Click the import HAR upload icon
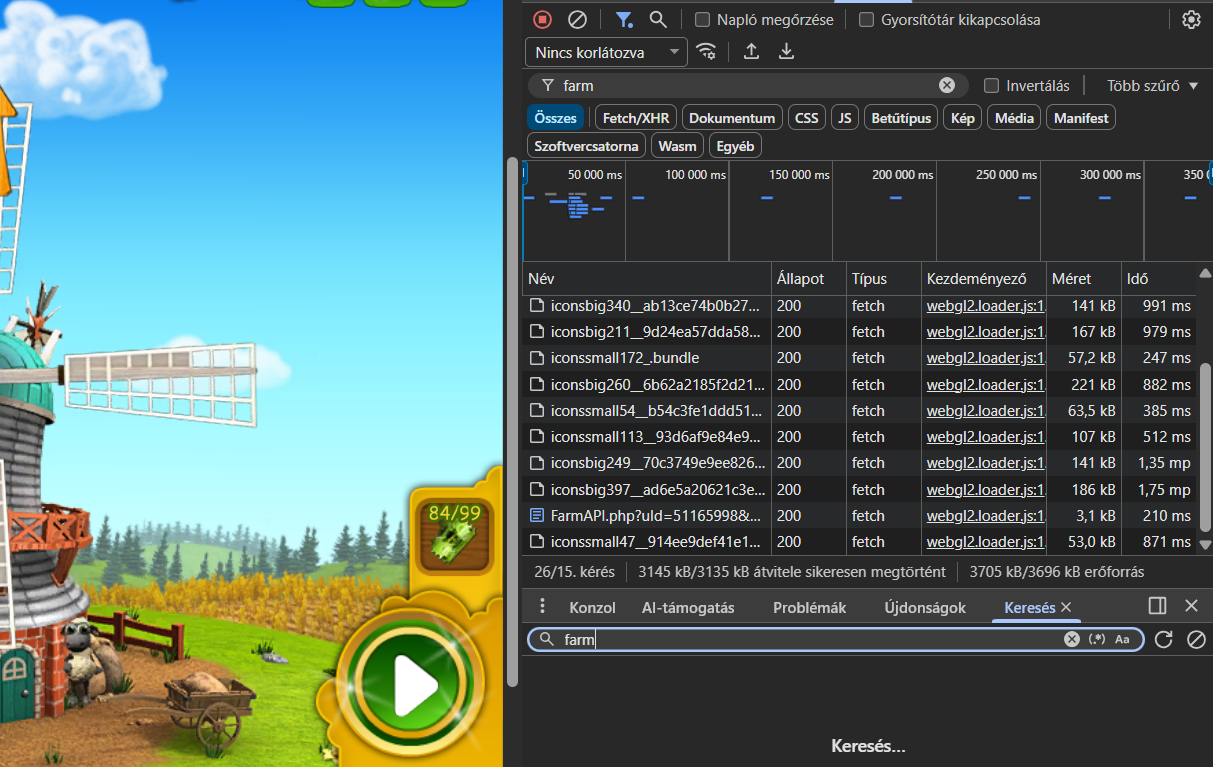The width and height of the screenshot is (1213, 767). click(751, 52)
